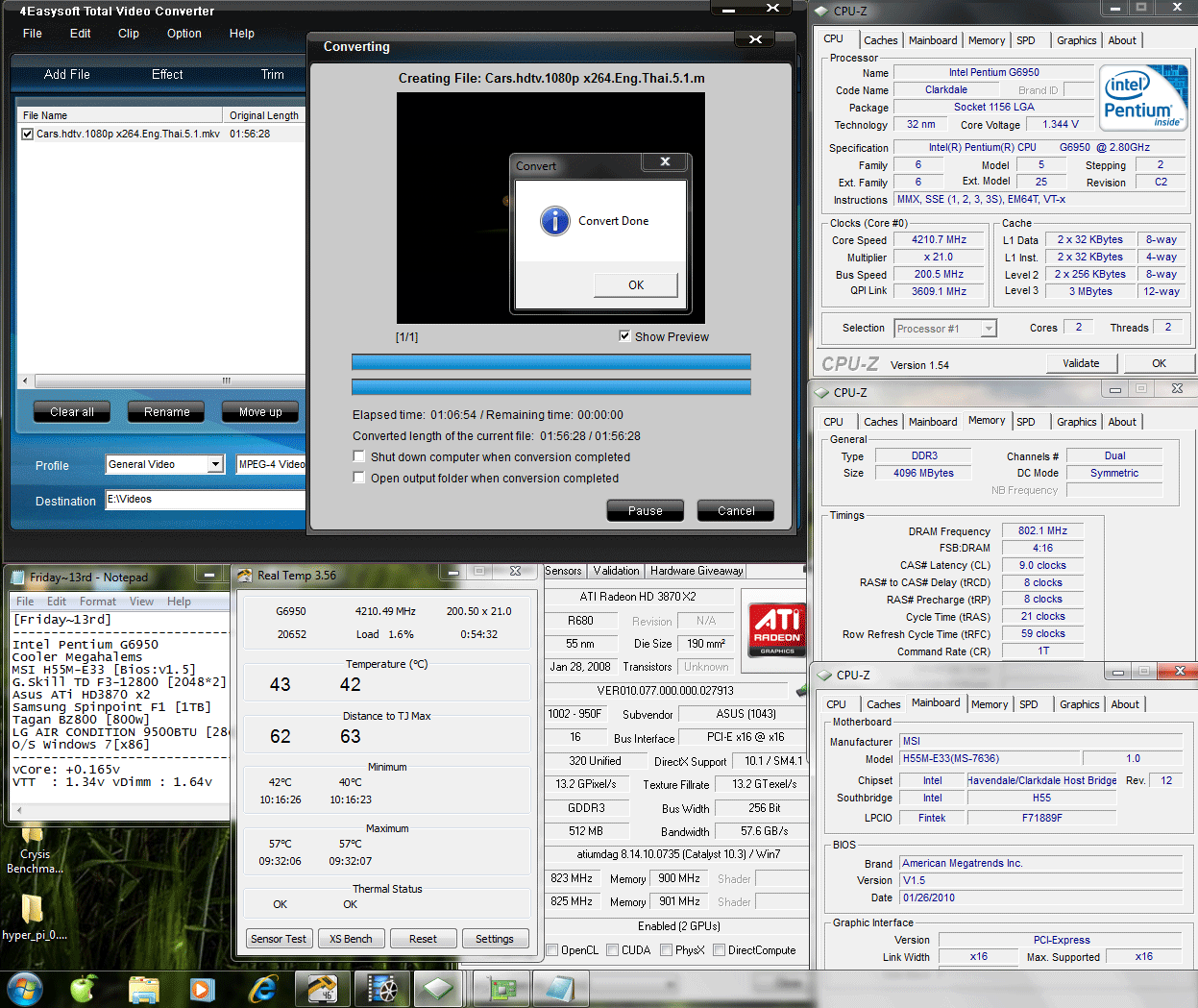Click the upper conversion progress bar

pos(551,362)
